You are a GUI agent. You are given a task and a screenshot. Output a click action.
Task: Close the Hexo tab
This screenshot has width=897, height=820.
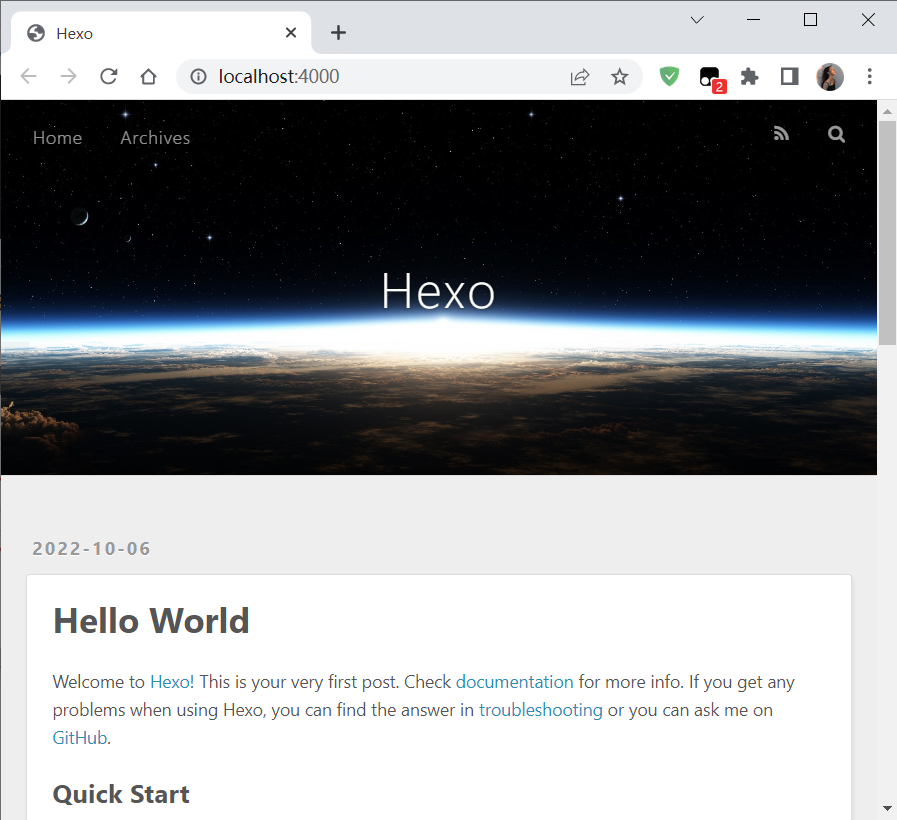[291, 33]
